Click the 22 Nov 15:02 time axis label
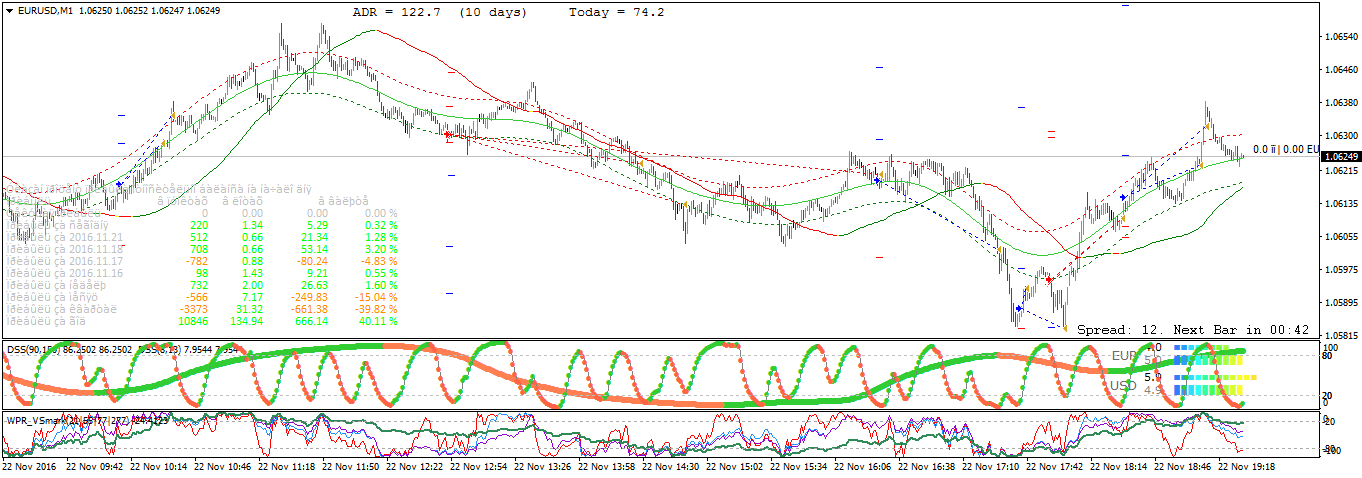Viewport: 1362px width, 478px height. (x=735, y=466)
